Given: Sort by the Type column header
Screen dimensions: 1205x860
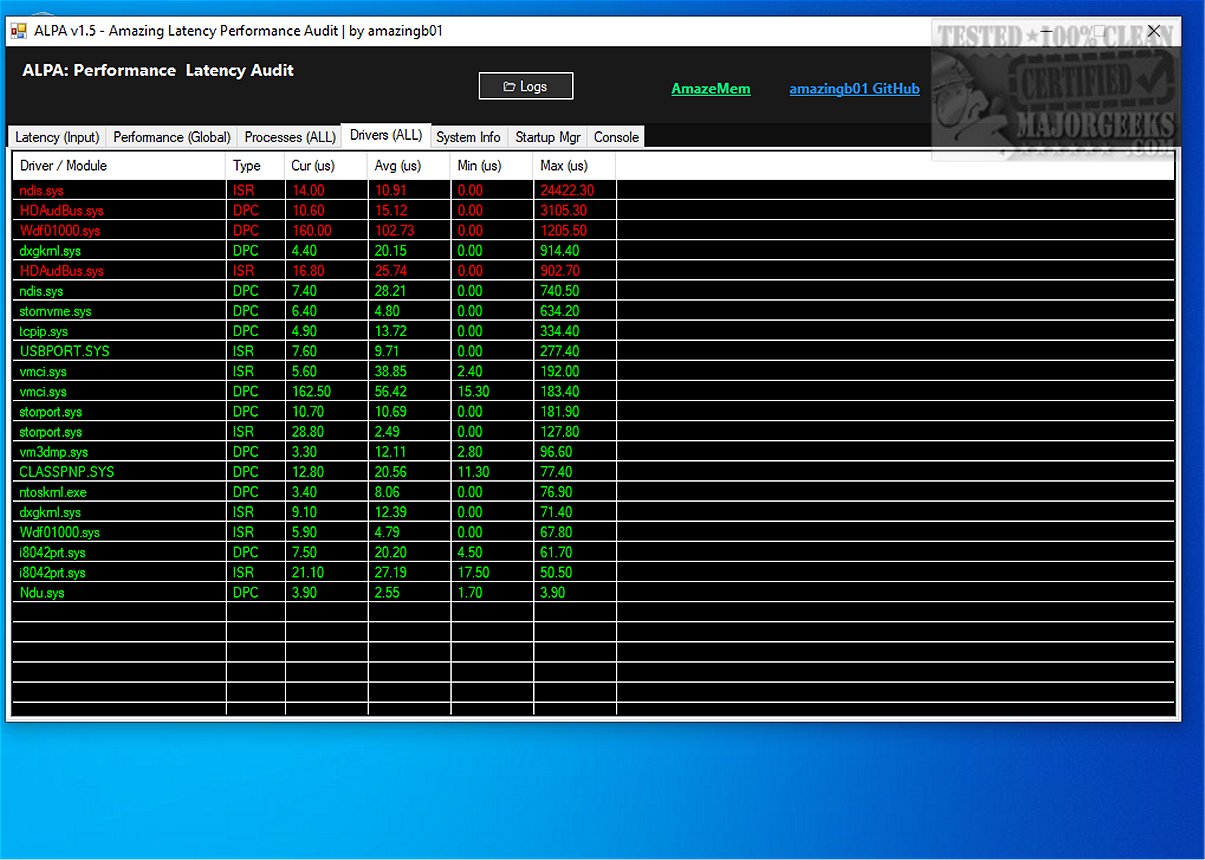Looking at the screenshot, I should click(x=256, y=166).
